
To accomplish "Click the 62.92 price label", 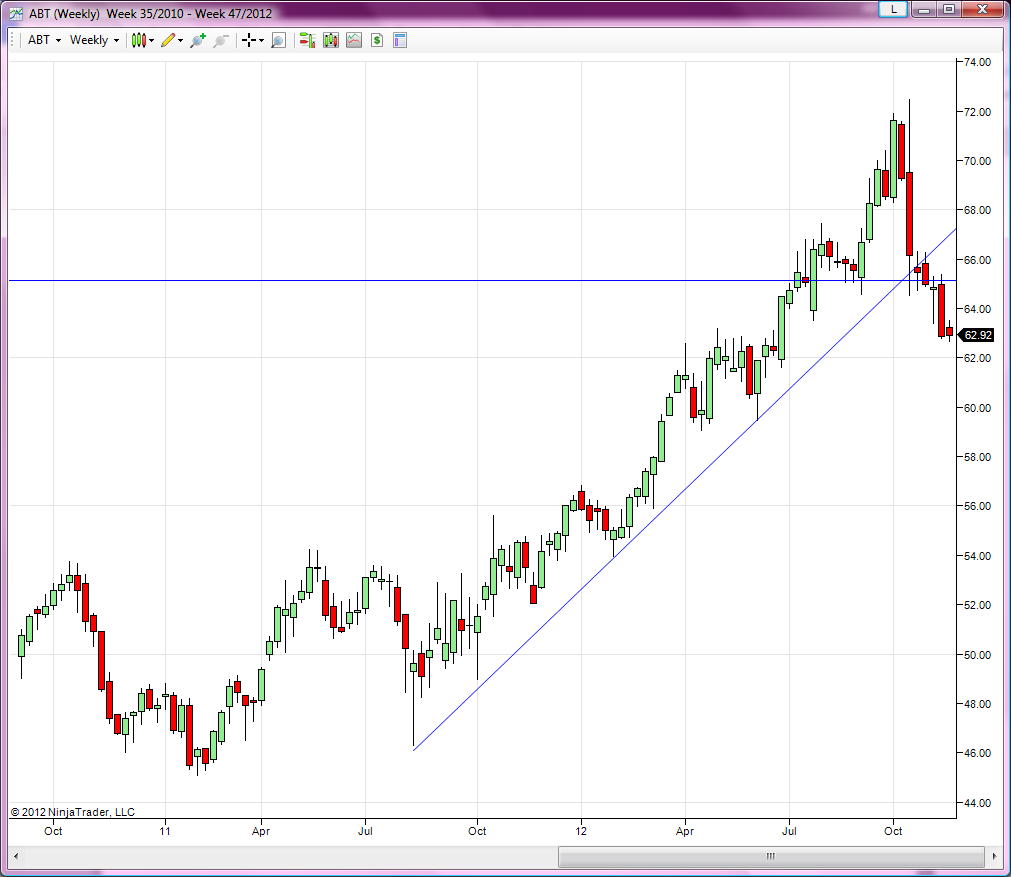I will pos(977,335).
